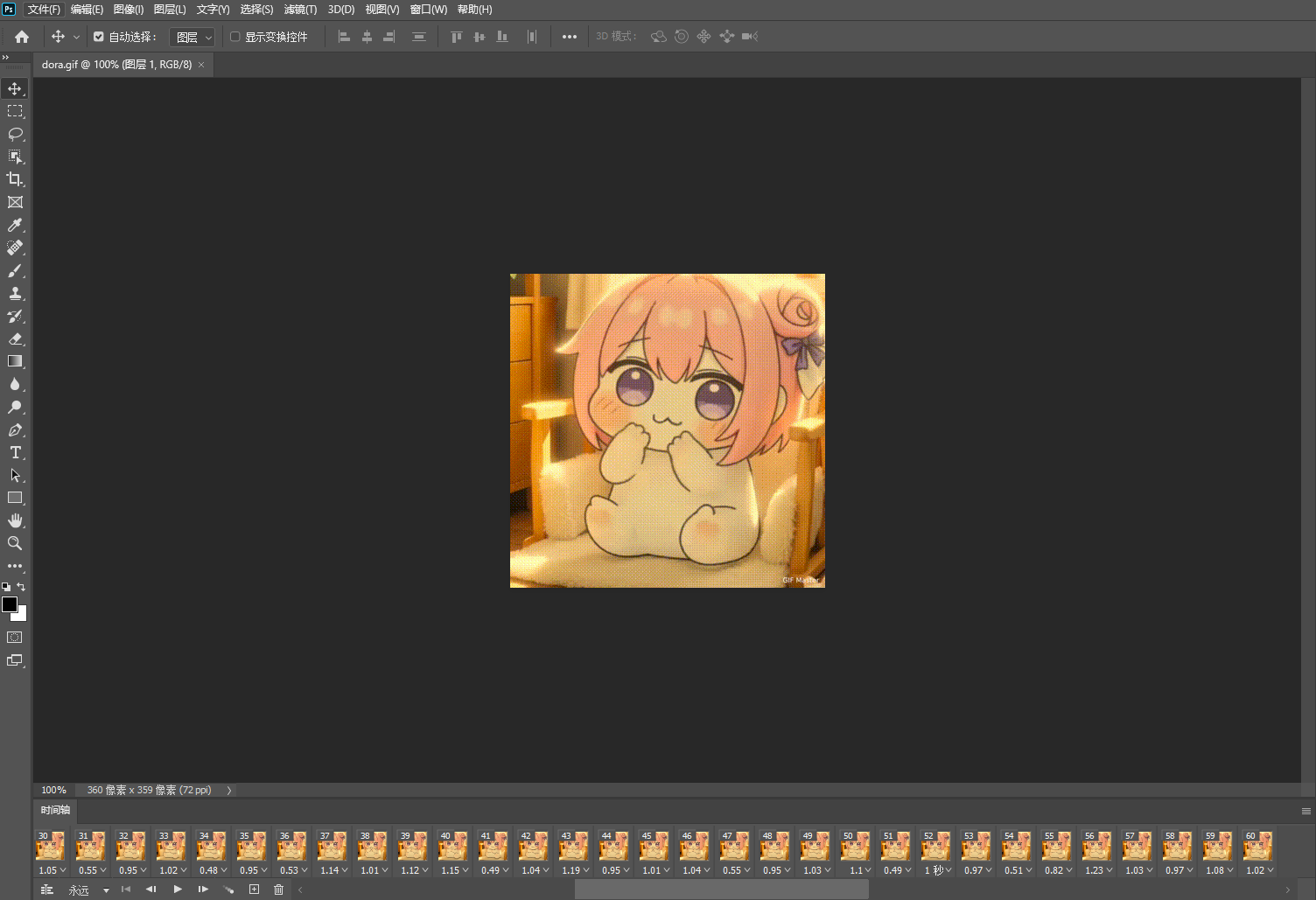This screenshot has height=900, width=1316.
Task: Select the Gradient tool
Action: click(x=15, y=361)
